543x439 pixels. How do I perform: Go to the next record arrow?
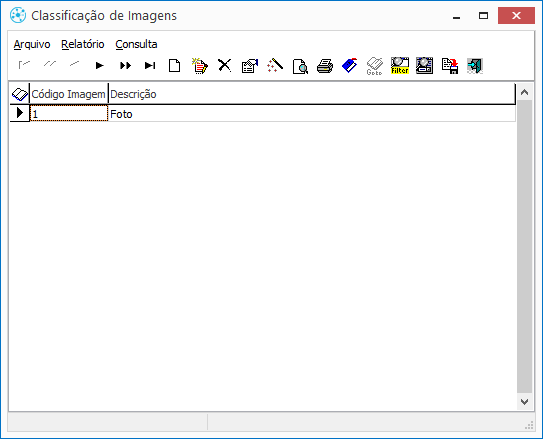[99, 65]
